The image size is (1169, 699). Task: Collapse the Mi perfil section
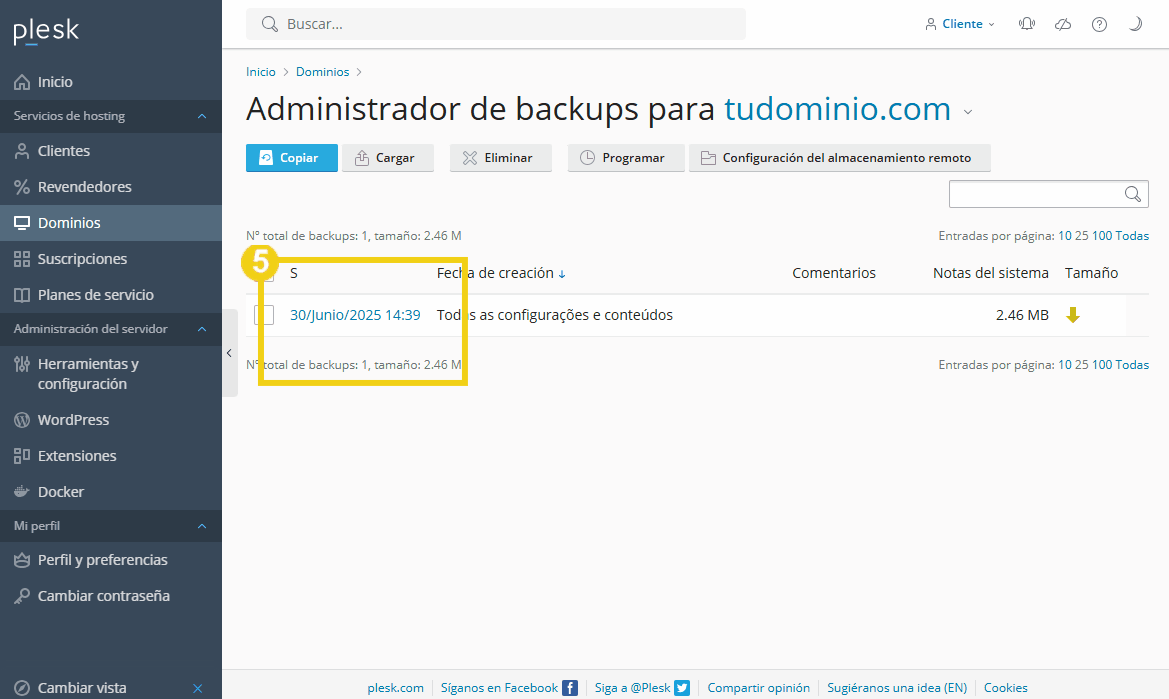point(201,526)
